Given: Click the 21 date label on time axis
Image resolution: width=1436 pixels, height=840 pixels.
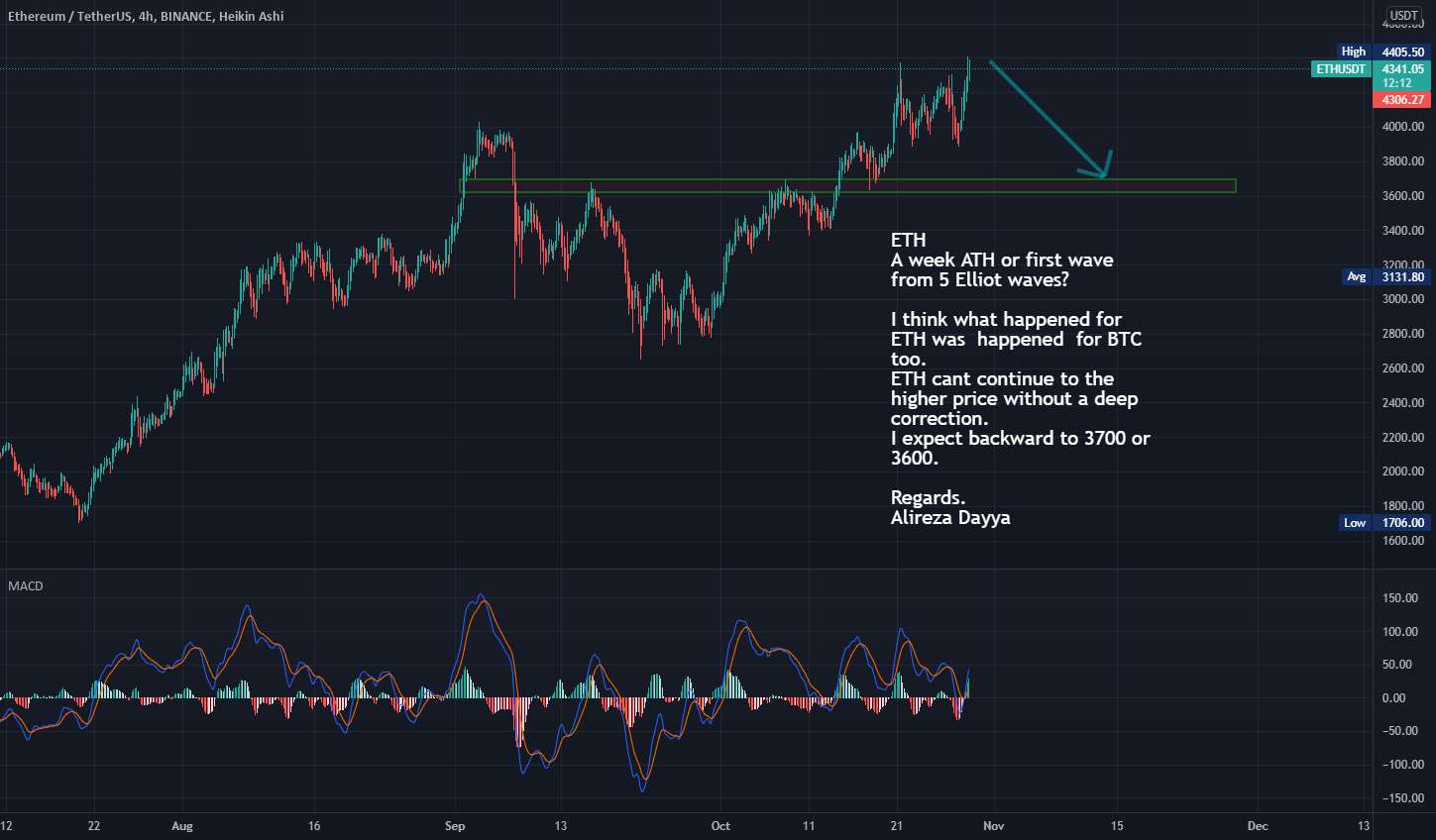Looking at the screenshot, I should click(x=897, y=826).
